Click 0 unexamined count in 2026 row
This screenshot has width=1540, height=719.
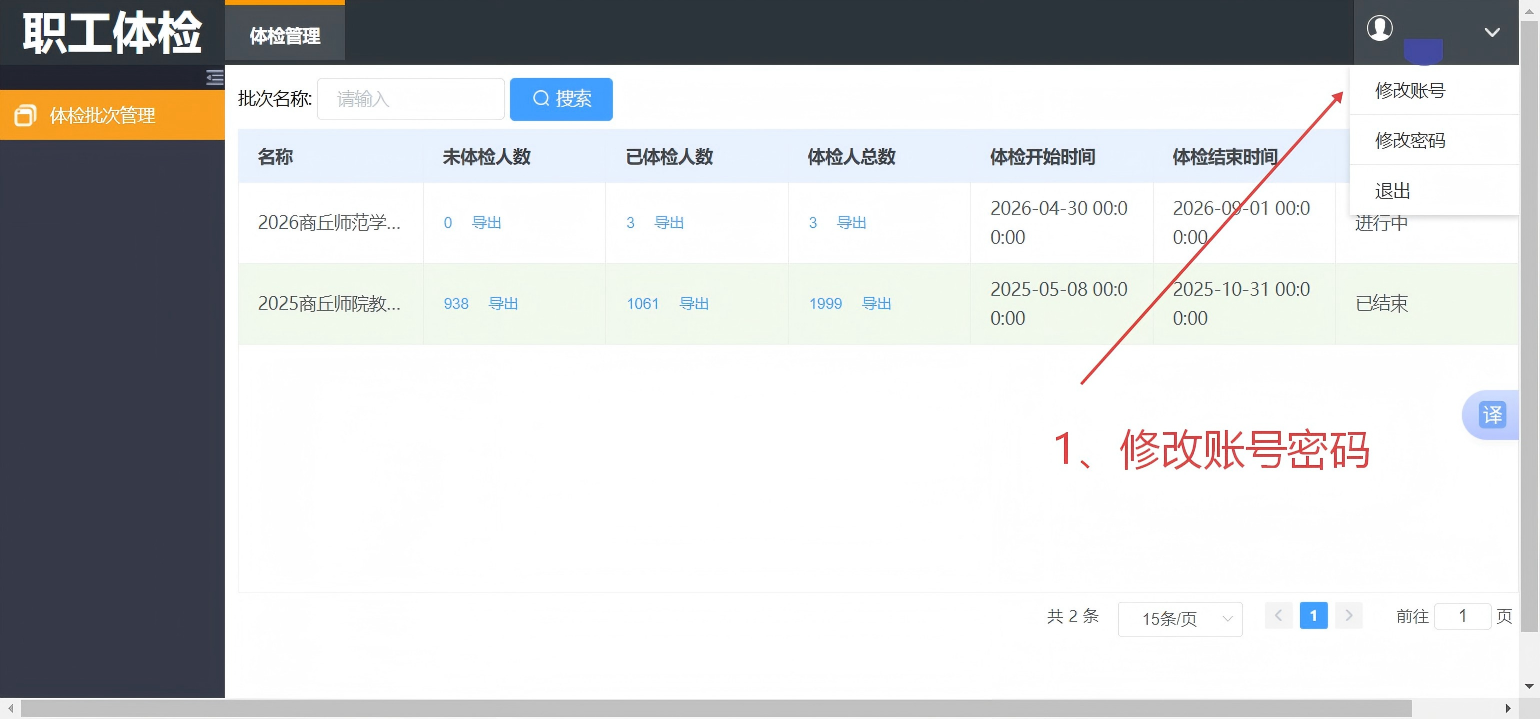pyautogui.click(x=448, y=223)
